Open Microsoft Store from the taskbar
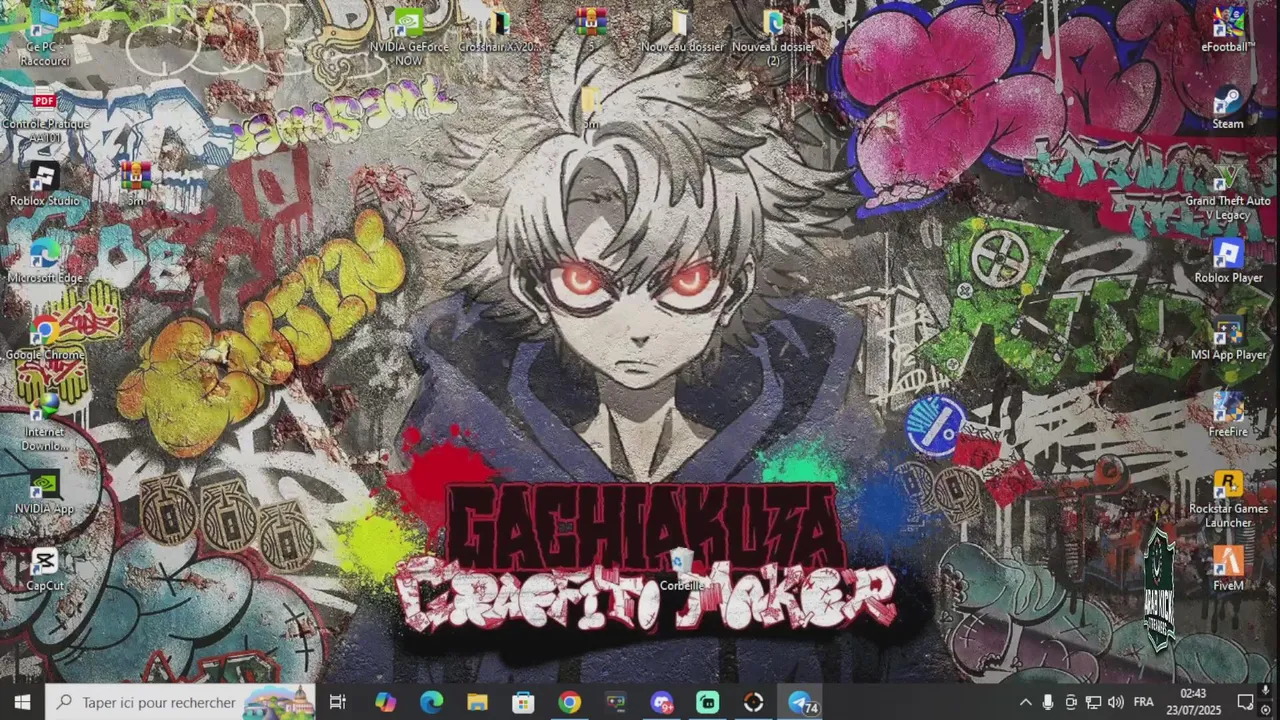 [x=523, y=703]
